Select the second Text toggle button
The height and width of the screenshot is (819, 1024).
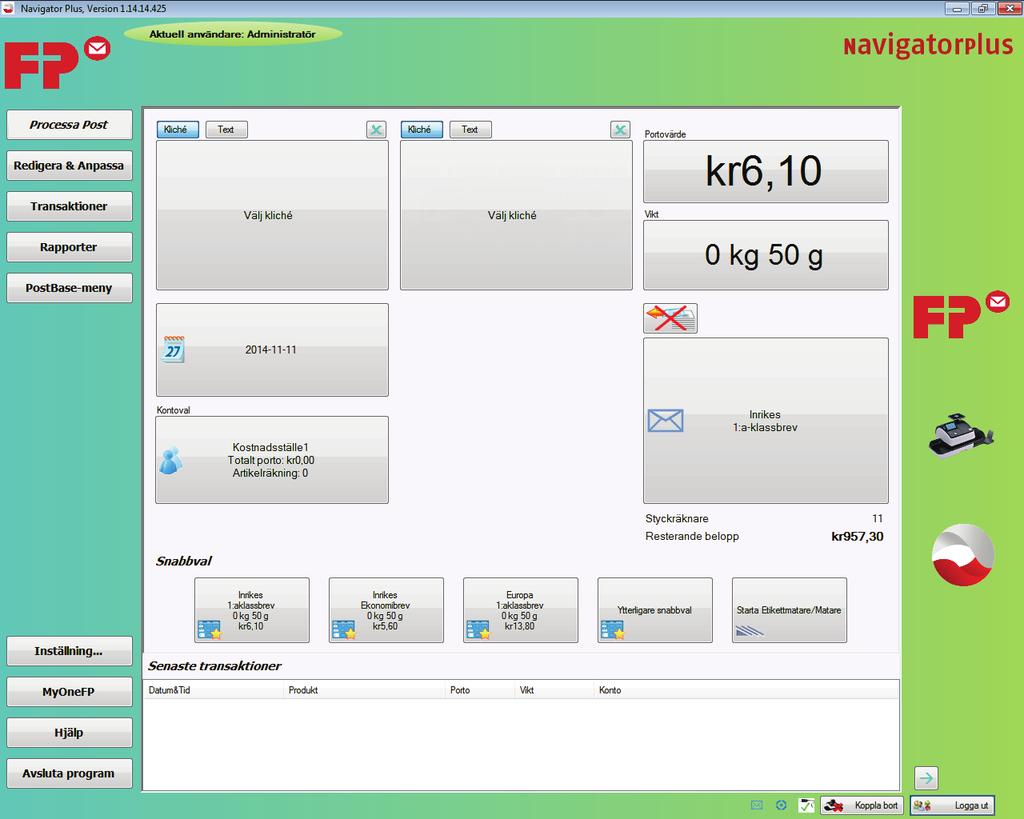(x=470, y=129)
